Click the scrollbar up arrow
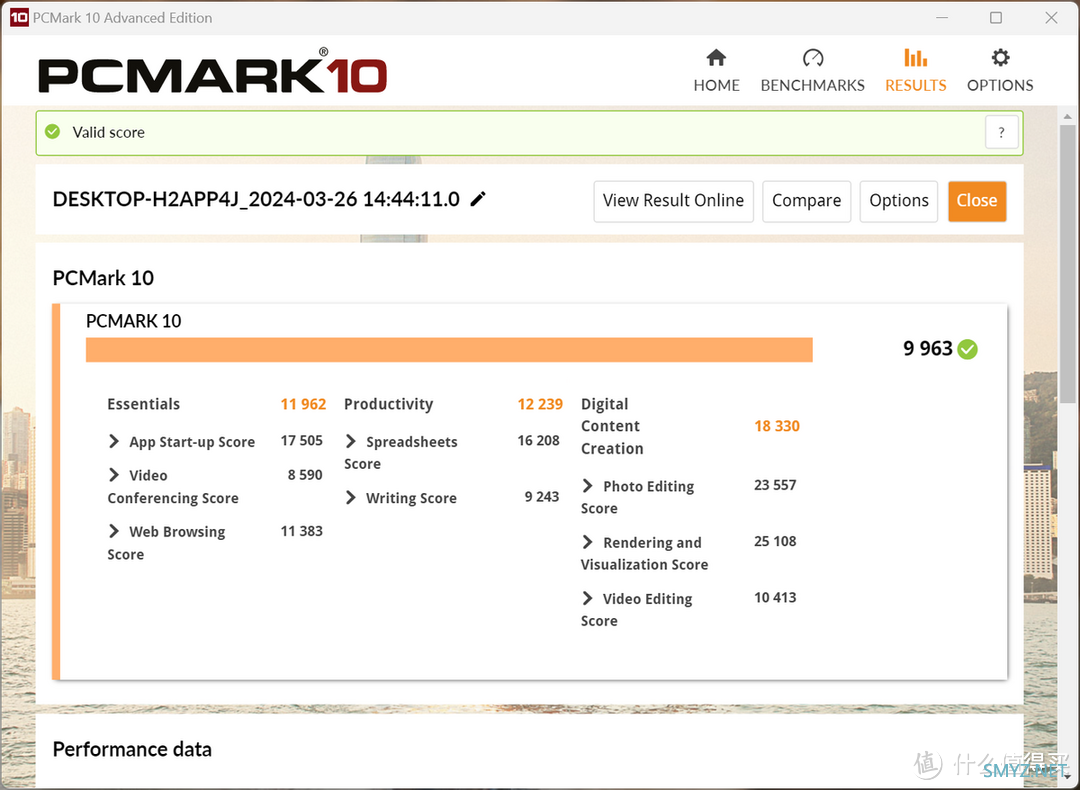This screenshot has width=1080, height=790. (1068, 116)
